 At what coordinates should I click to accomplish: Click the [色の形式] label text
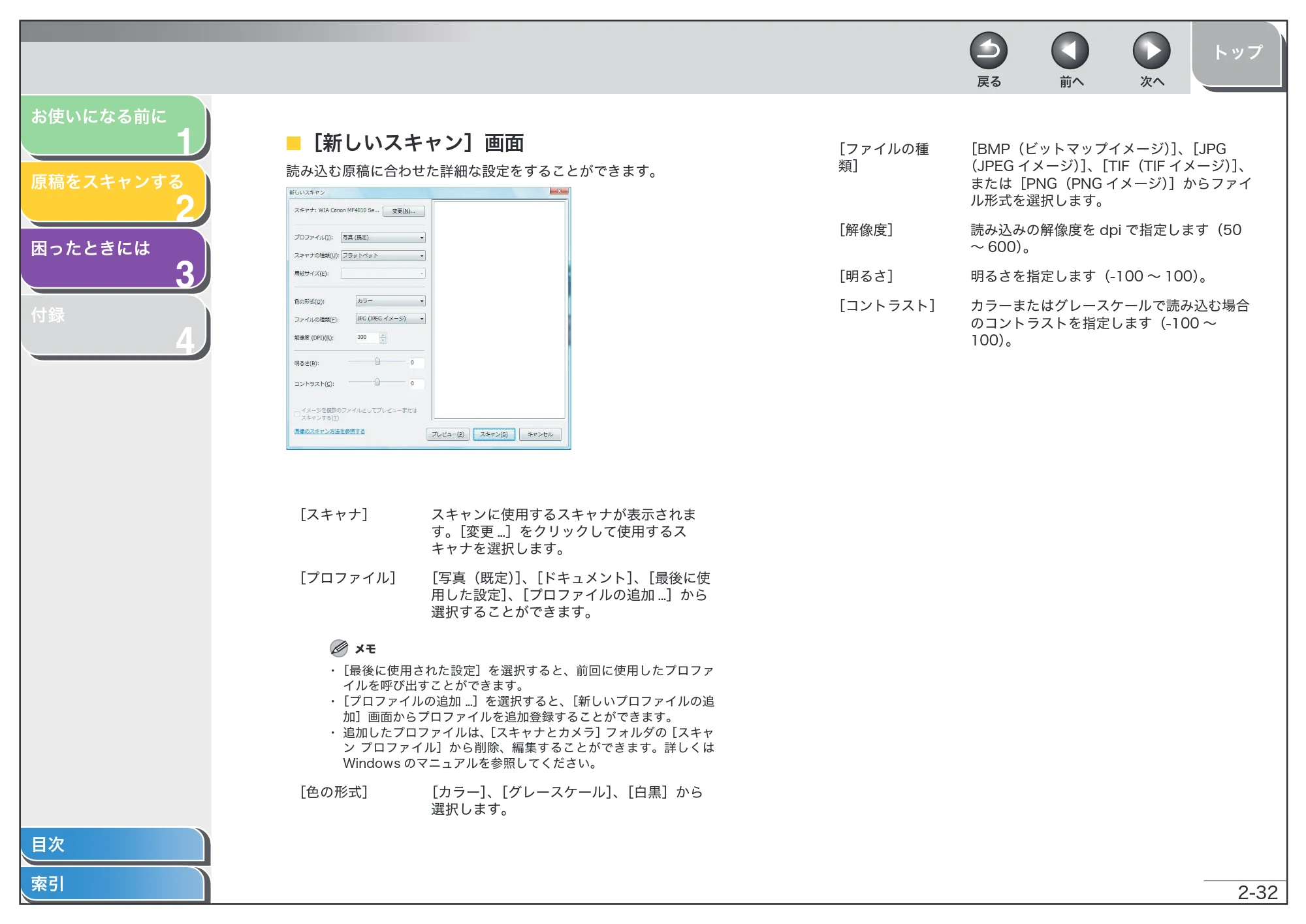coord(334,792)
